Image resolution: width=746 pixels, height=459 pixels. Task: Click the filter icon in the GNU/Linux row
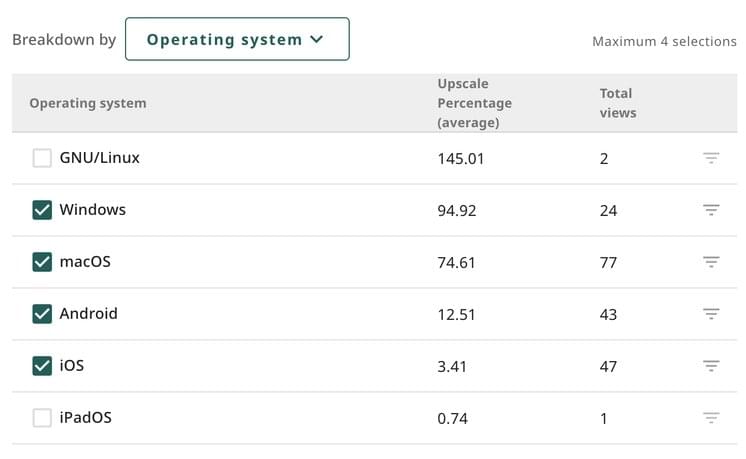tap(711, 158)
